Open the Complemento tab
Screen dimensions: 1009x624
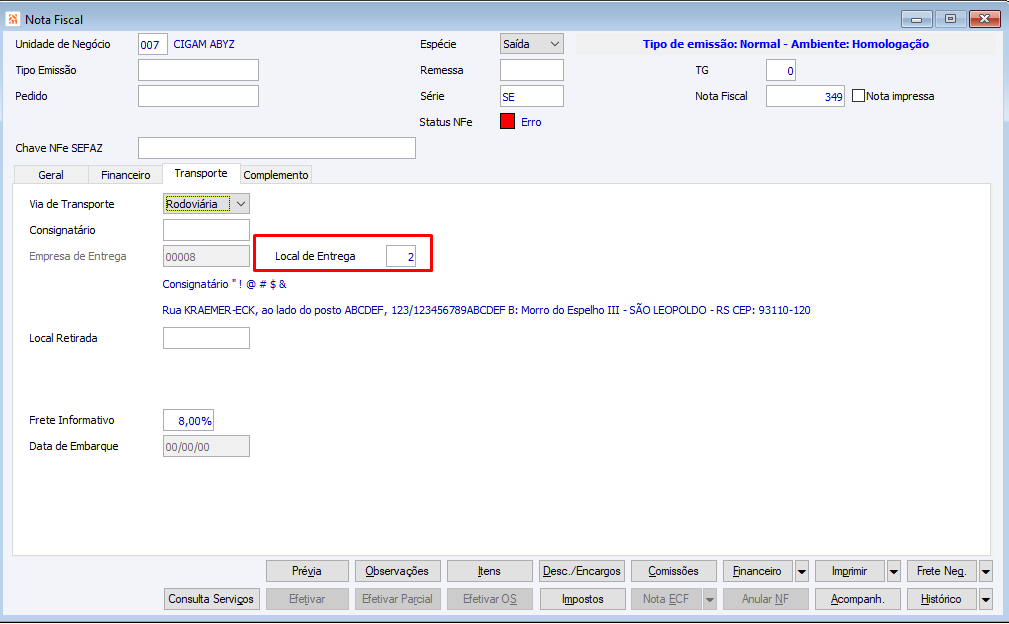[276, 175]
